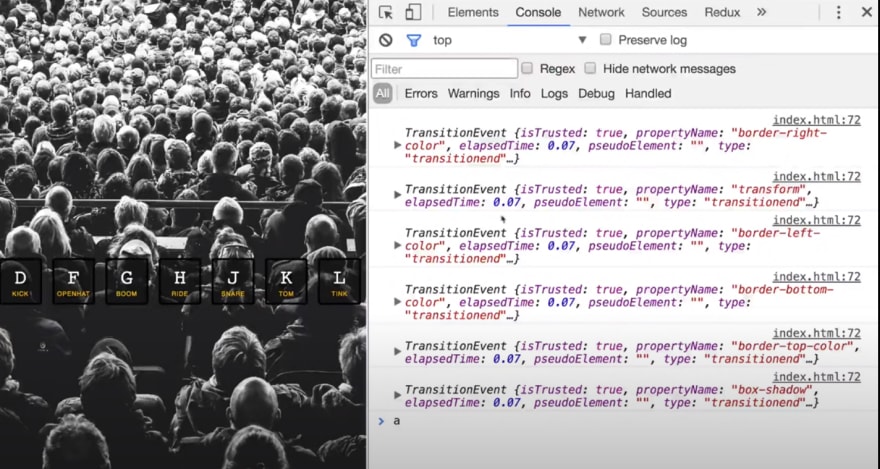Open DevTools three-dot options menu

[x=838, y=12]
